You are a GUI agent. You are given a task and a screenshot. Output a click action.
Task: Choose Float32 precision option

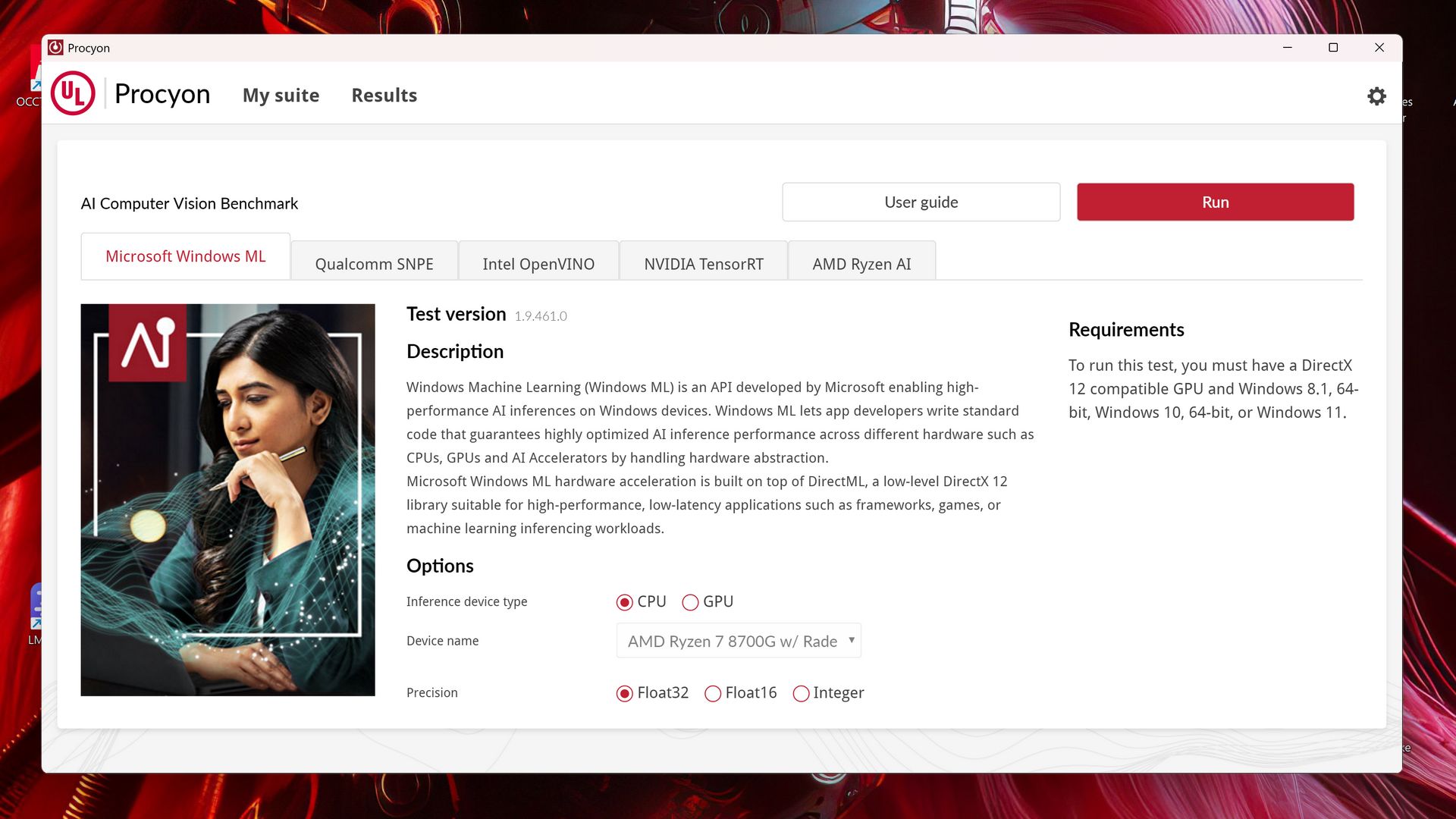pos(625,693)
